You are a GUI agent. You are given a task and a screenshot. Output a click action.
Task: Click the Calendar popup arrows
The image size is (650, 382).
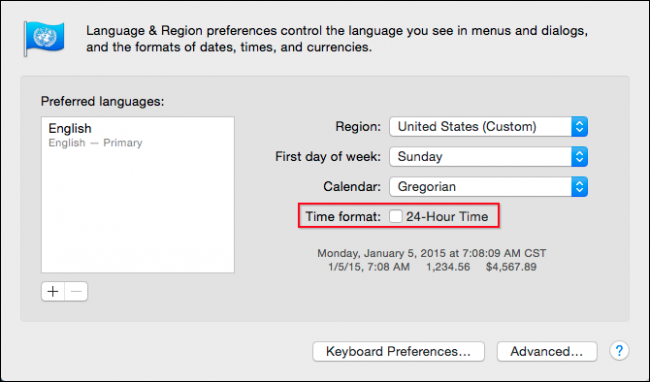coord(579,187)
